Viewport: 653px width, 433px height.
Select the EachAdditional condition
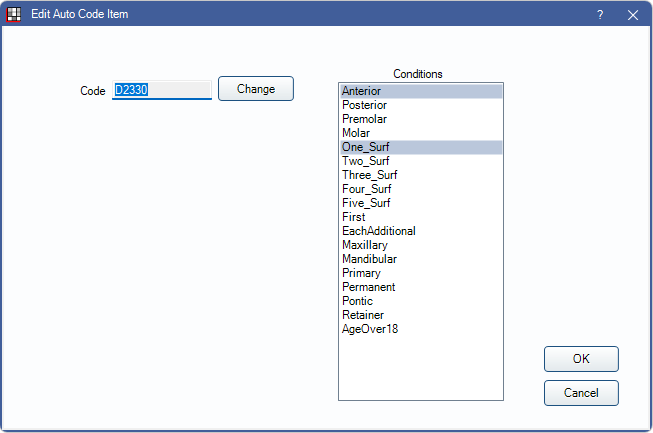coord(378,231)
